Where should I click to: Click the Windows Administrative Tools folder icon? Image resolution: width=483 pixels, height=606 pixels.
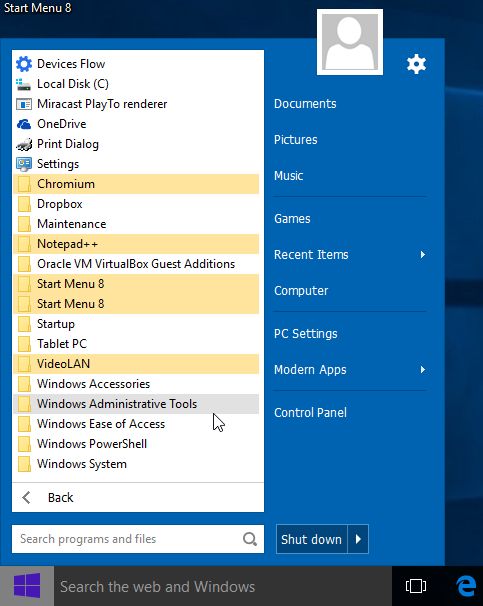pyautogui.click(x=24, y=404)
